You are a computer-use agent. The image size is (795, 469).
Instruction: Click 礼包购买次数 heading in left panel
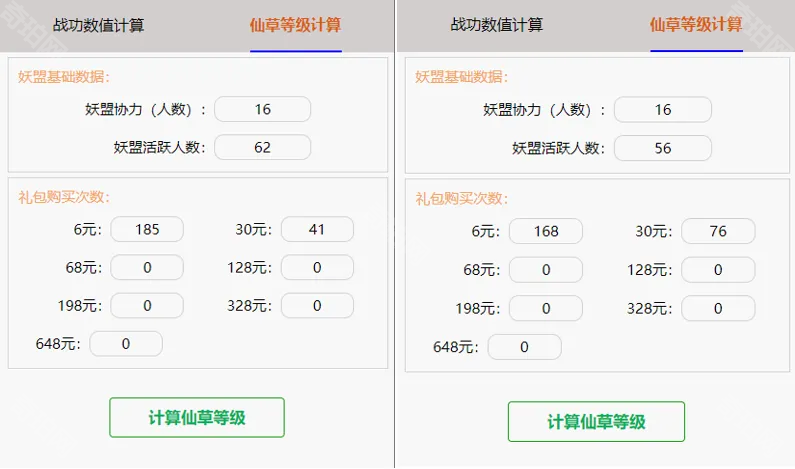tap(64, 197)
